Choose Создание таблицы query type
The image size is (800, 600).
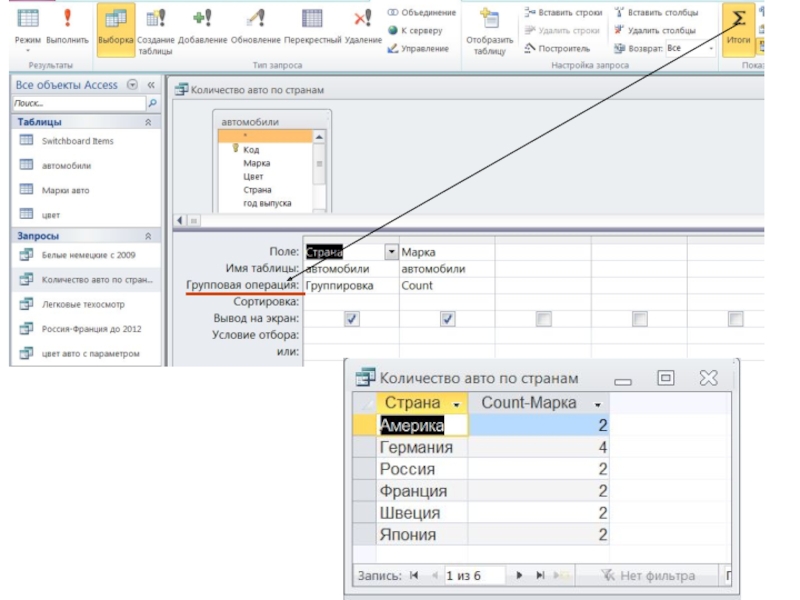[156, 32]
